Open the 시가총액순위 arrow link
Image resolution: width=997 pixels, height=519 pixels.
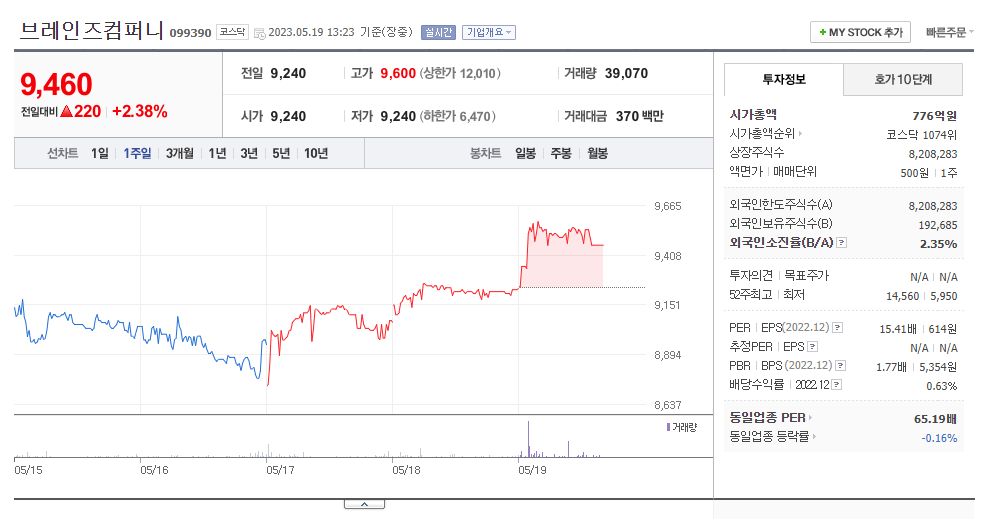point(801,134)
